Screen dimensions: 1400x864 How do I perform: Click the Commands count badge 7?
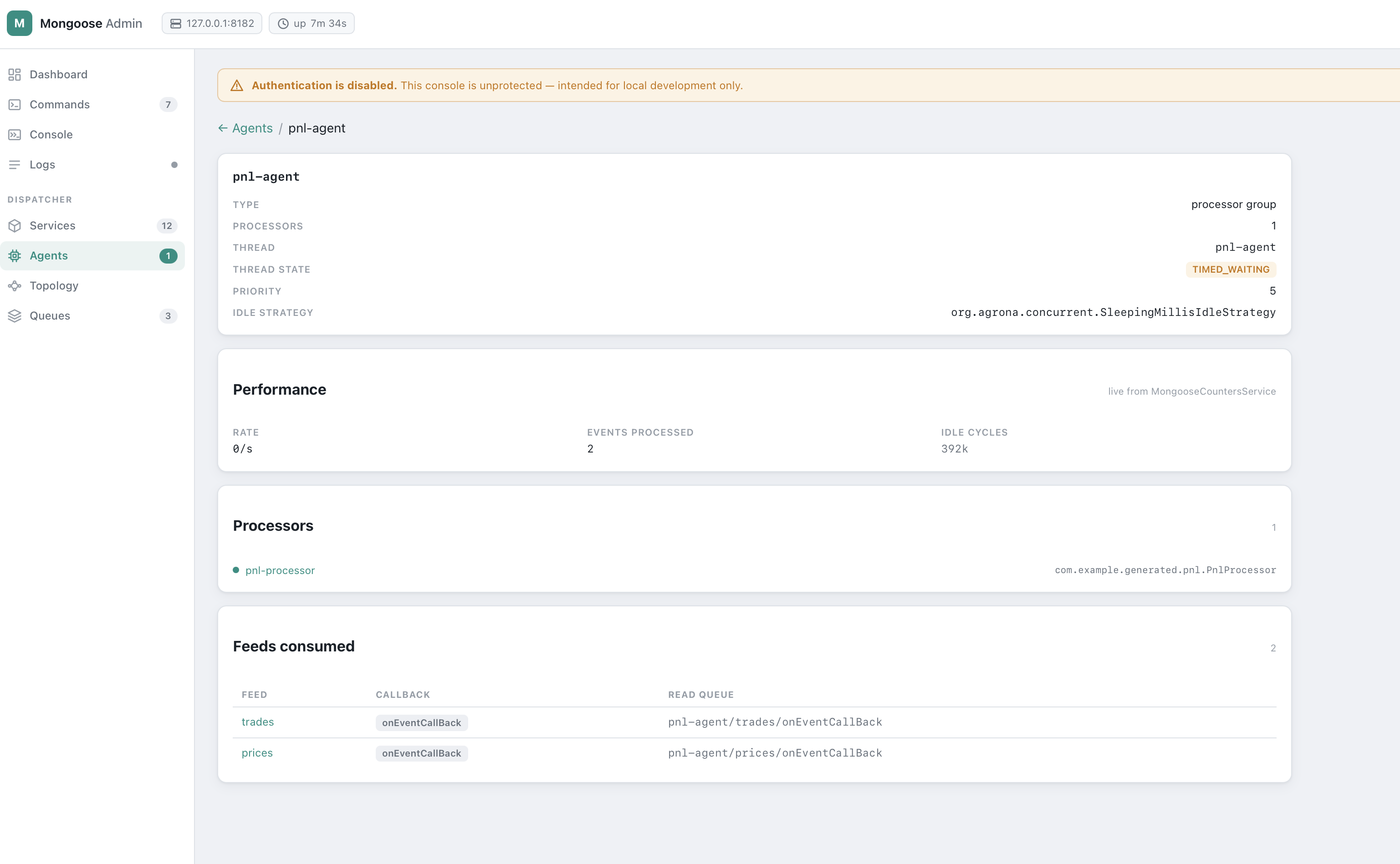tap(168, 105)
